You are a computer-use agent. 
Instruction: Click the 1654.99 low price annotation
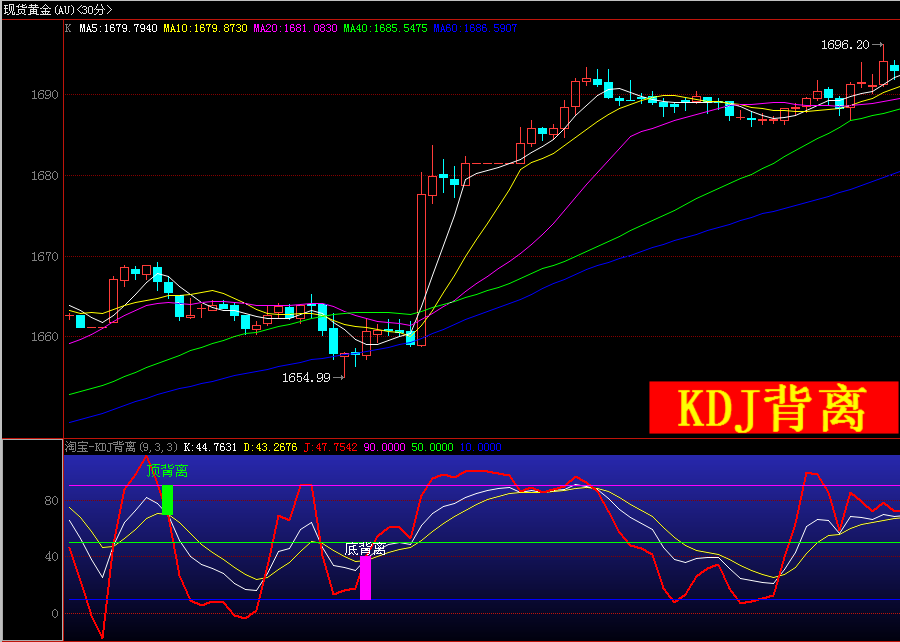(x=306, y=378)
